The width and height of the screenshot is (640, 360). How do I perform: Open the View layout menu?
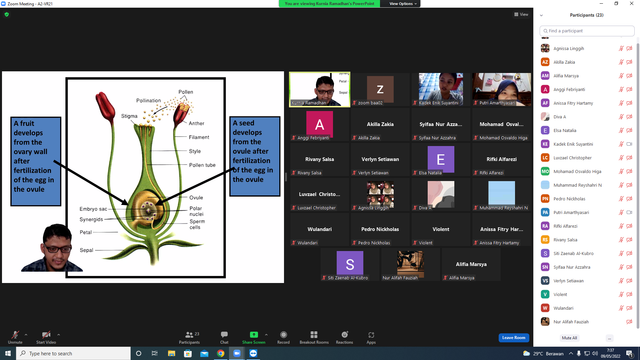pyautogui.click(x=521, y=14)
